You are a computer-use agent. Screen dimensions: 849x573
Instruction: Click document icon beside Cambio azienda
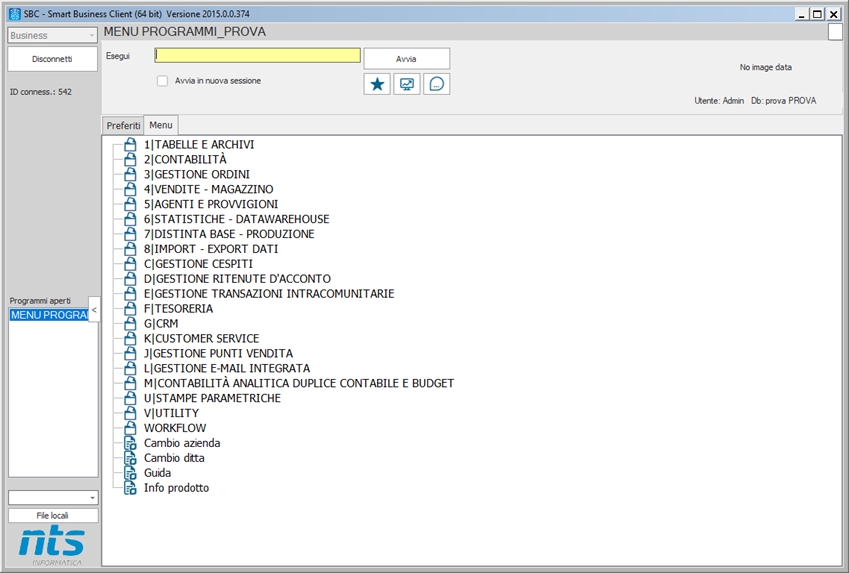click(x=130, y=443)
